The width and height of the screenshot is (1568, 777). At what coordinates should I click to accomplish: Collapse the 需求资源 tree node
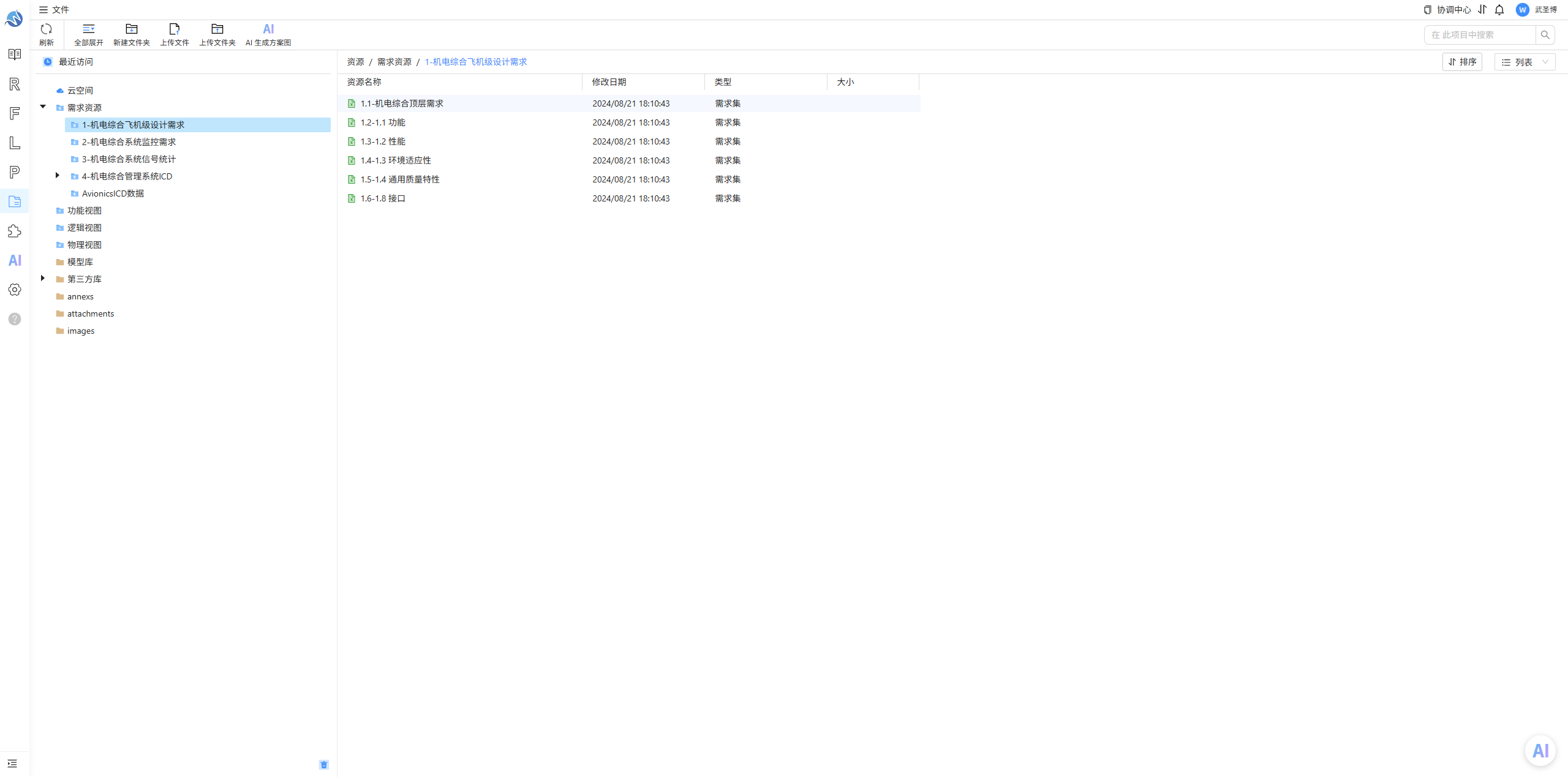click(43, 107)
